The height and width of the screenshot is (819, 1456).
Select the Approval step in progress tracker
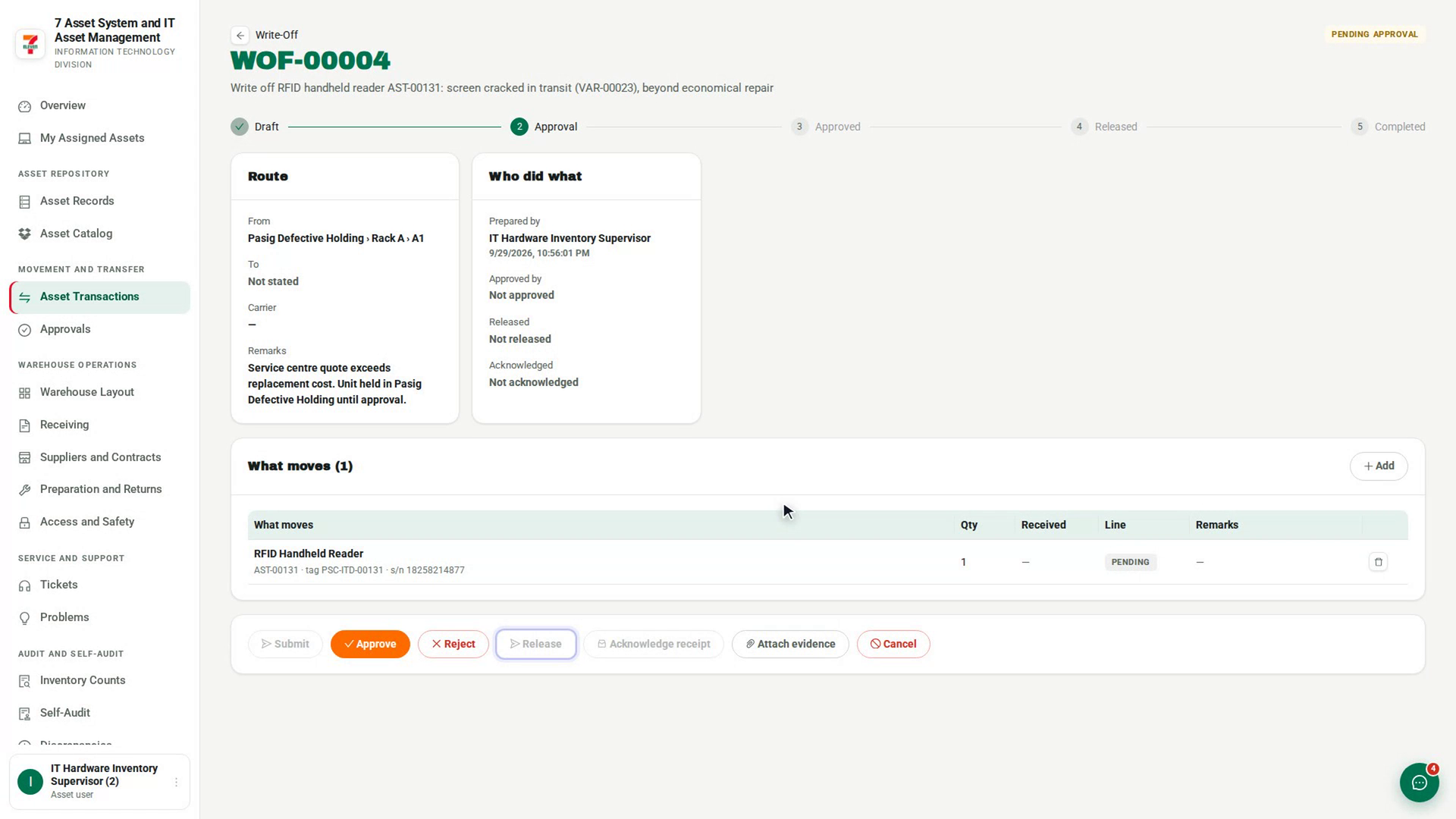pos(544,127)
